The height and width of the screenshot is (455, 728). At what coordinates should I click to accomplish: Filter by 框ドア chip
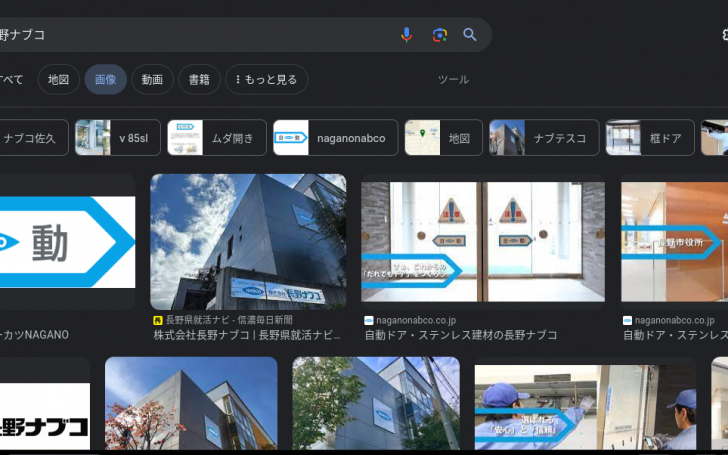(x=650, y=138)
